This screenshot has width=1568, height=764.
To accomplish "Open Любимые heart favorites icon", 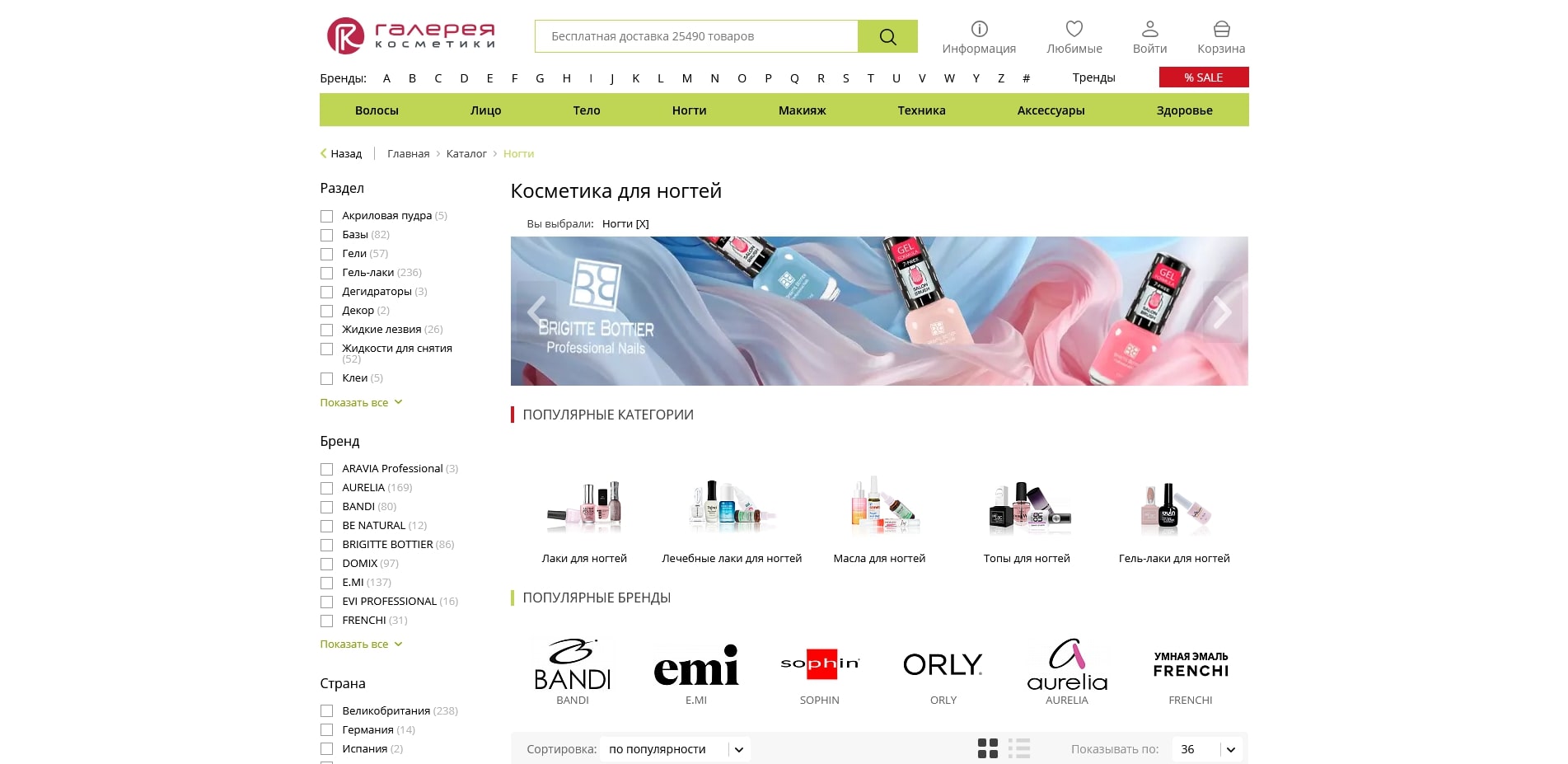I will click(1074, 30).
